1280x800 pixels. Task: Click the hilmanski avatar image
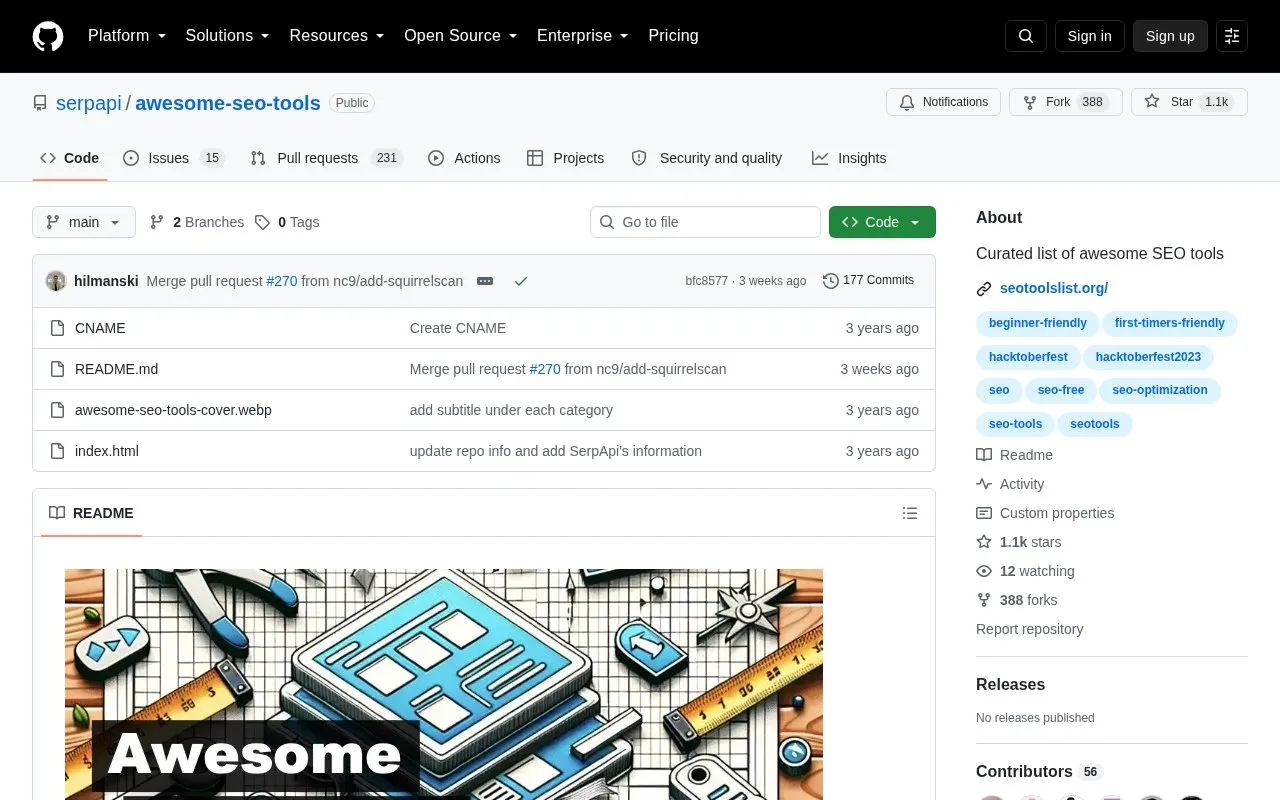point(56,281)
